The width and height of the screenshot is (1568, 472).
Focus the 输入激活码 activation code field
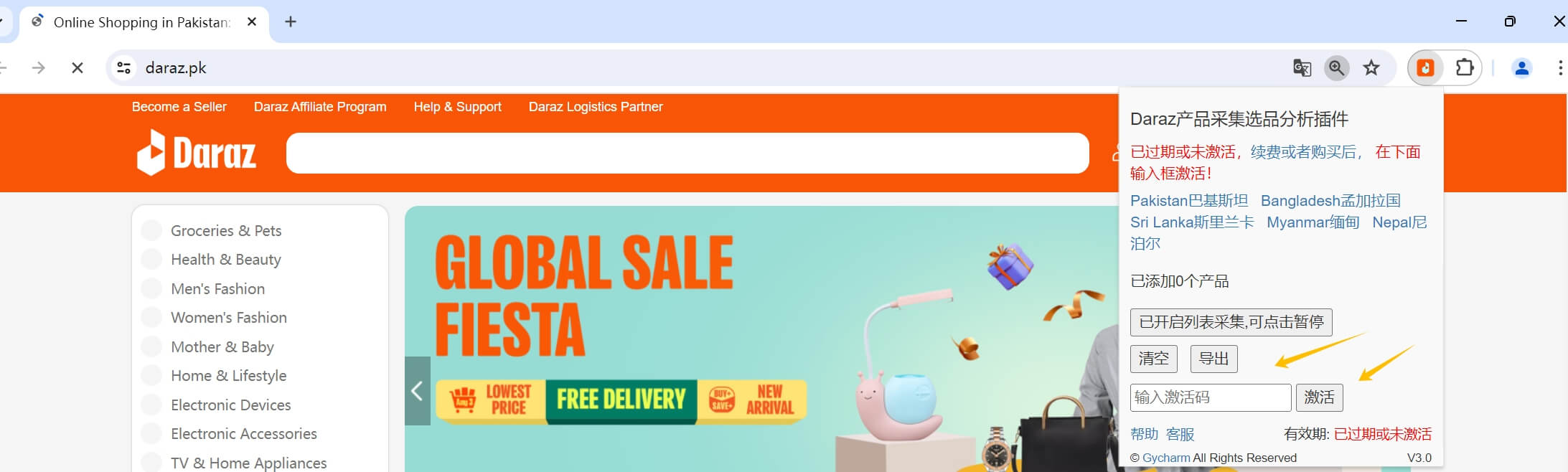tap(1211, 397)
